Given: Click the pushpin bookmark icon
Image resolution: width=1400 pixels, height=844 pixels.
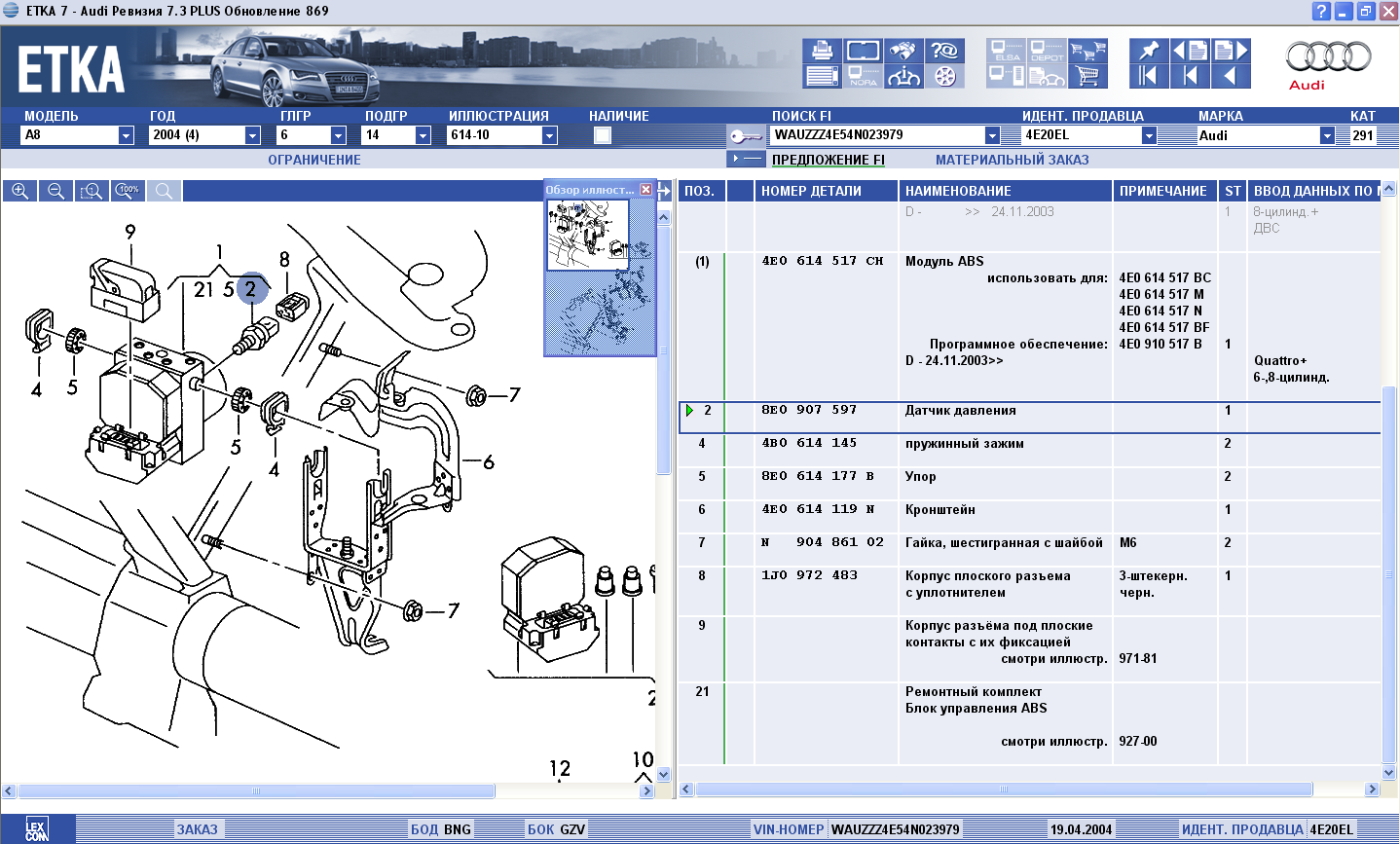Looking at the screenshot, I should click(x=1149, y=51).
